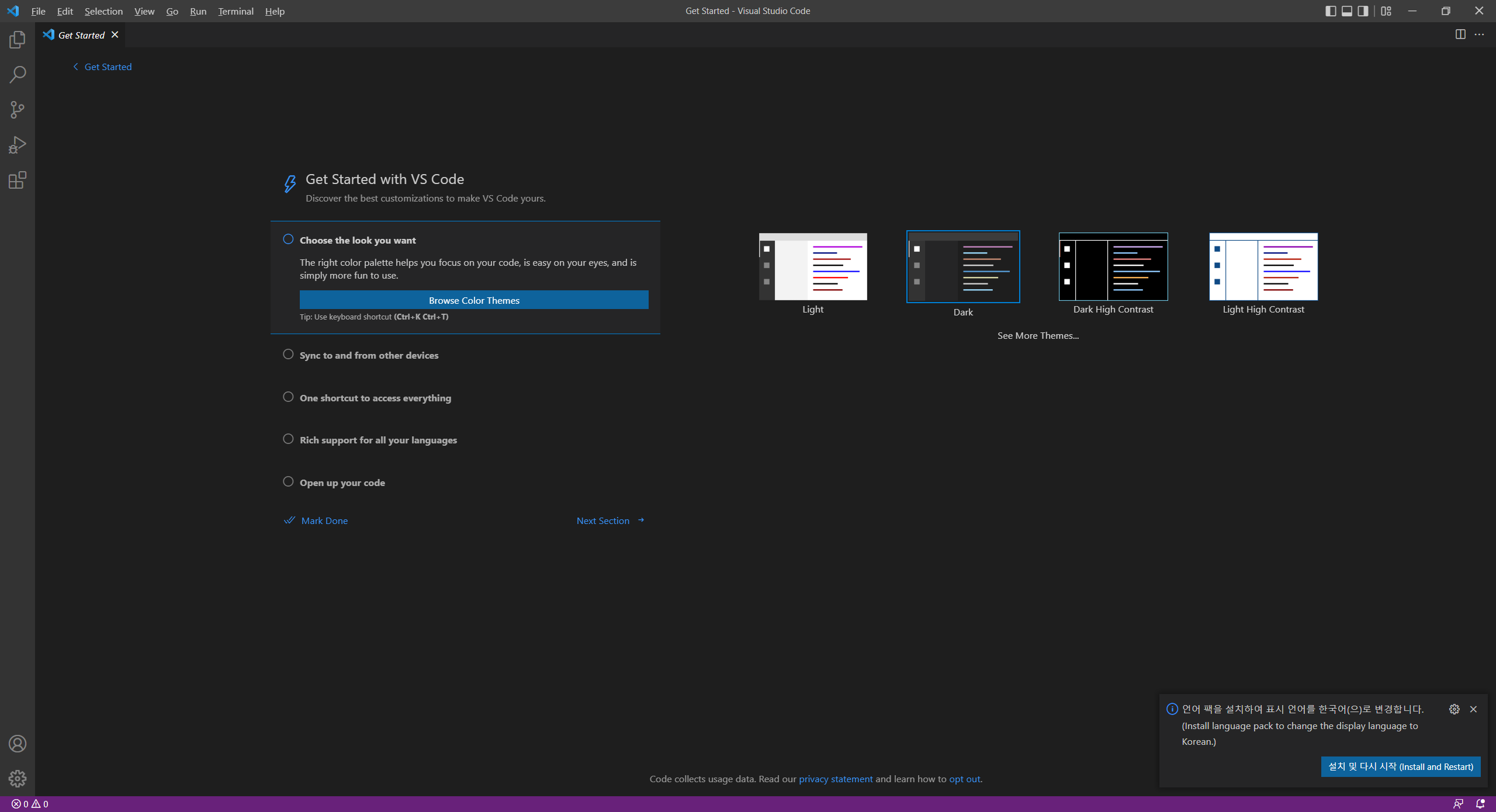
Task: Expand the 'One shortcut to access everything' step
Action: tap(375, 398)
